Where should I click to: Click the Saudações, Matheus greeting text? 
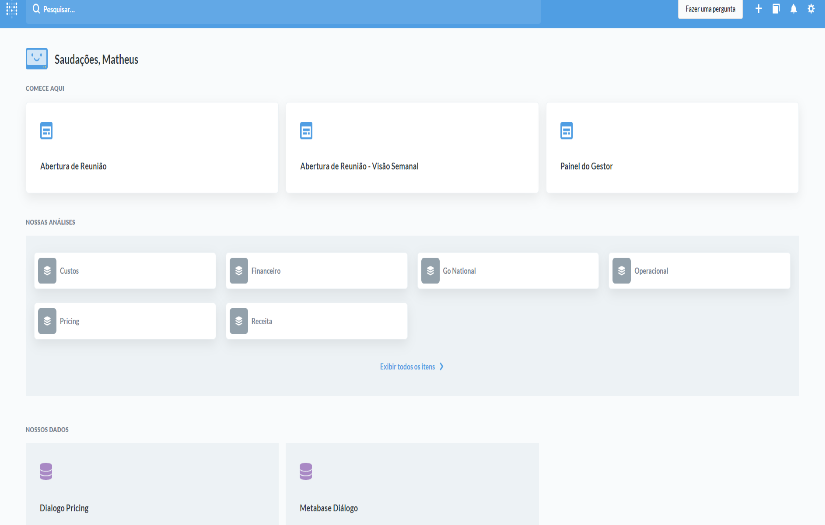point(96,59)
